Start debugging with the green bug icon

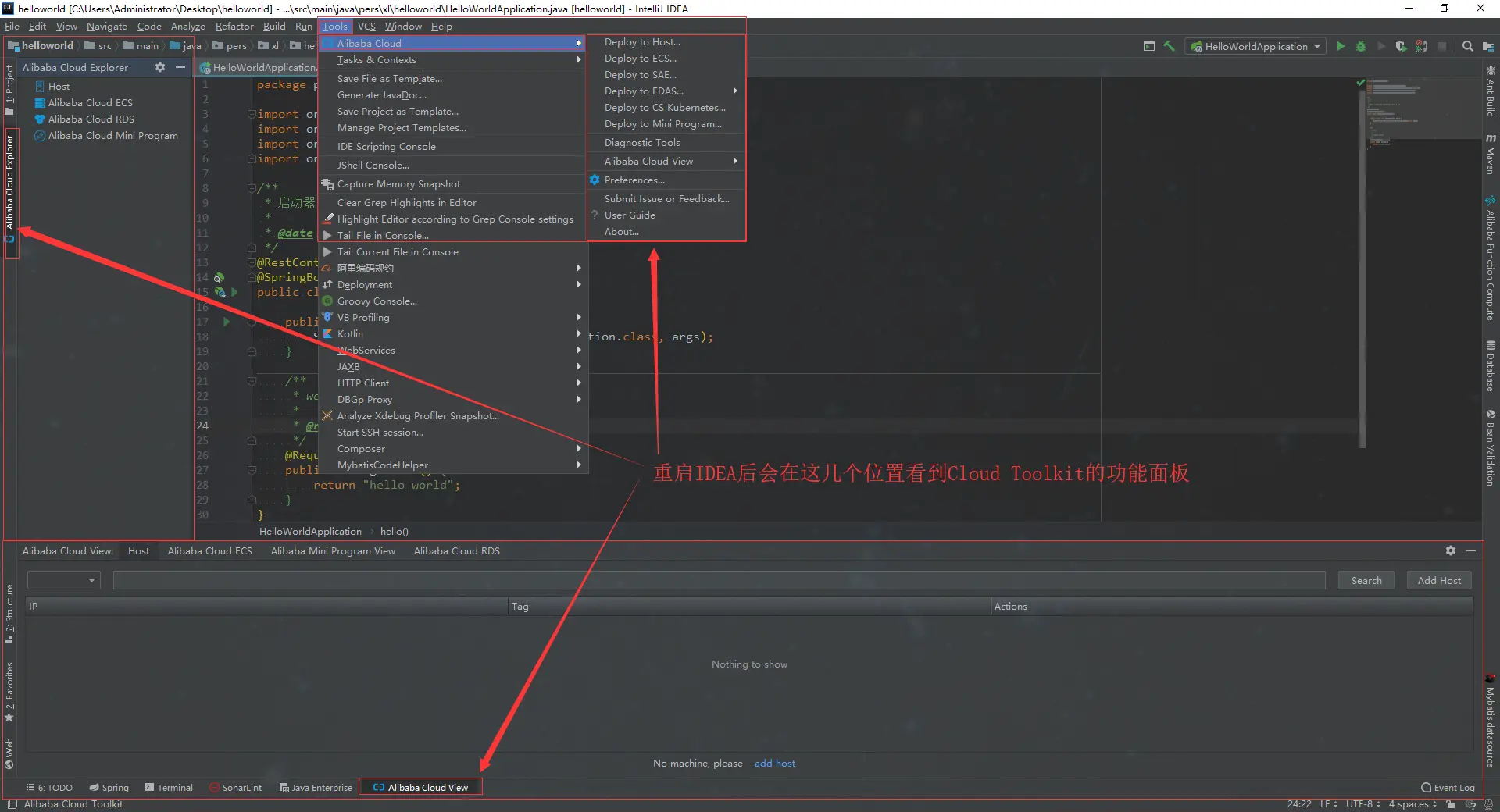pyautogui.click(x=1361, y=46)
